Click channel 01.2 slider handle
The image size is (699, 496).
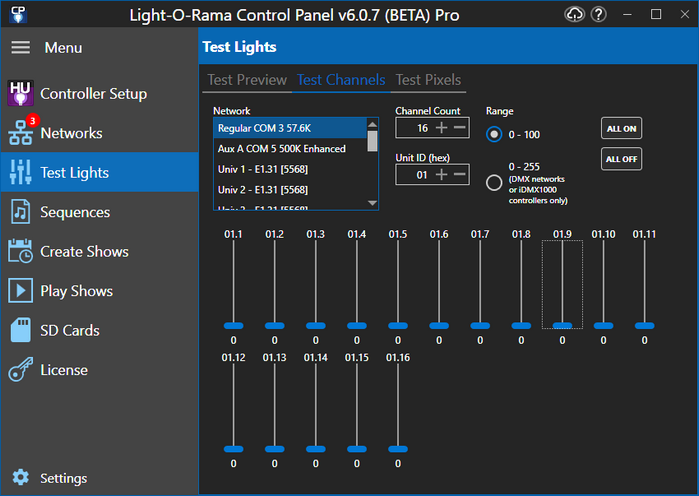(x=274, y=326)
